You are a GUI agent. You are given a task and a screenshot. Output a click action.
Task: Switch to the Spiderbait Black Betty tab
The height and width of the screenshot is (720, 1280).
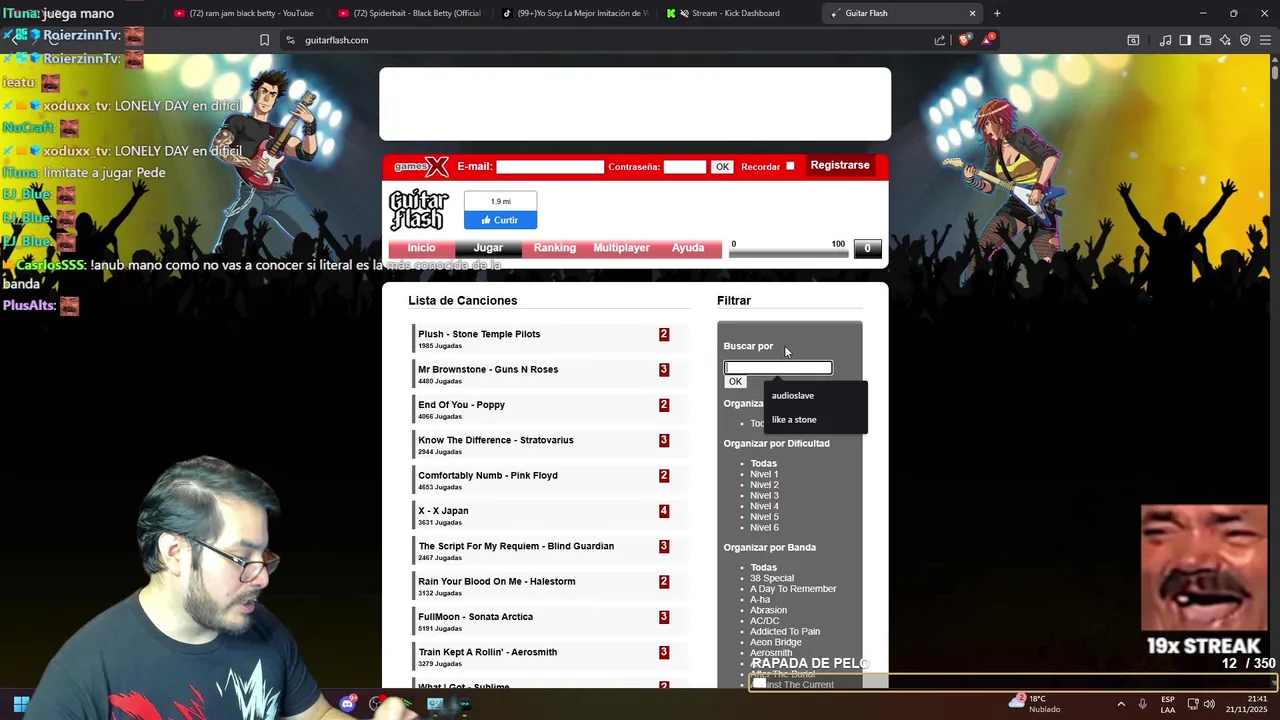coord(409,13)
